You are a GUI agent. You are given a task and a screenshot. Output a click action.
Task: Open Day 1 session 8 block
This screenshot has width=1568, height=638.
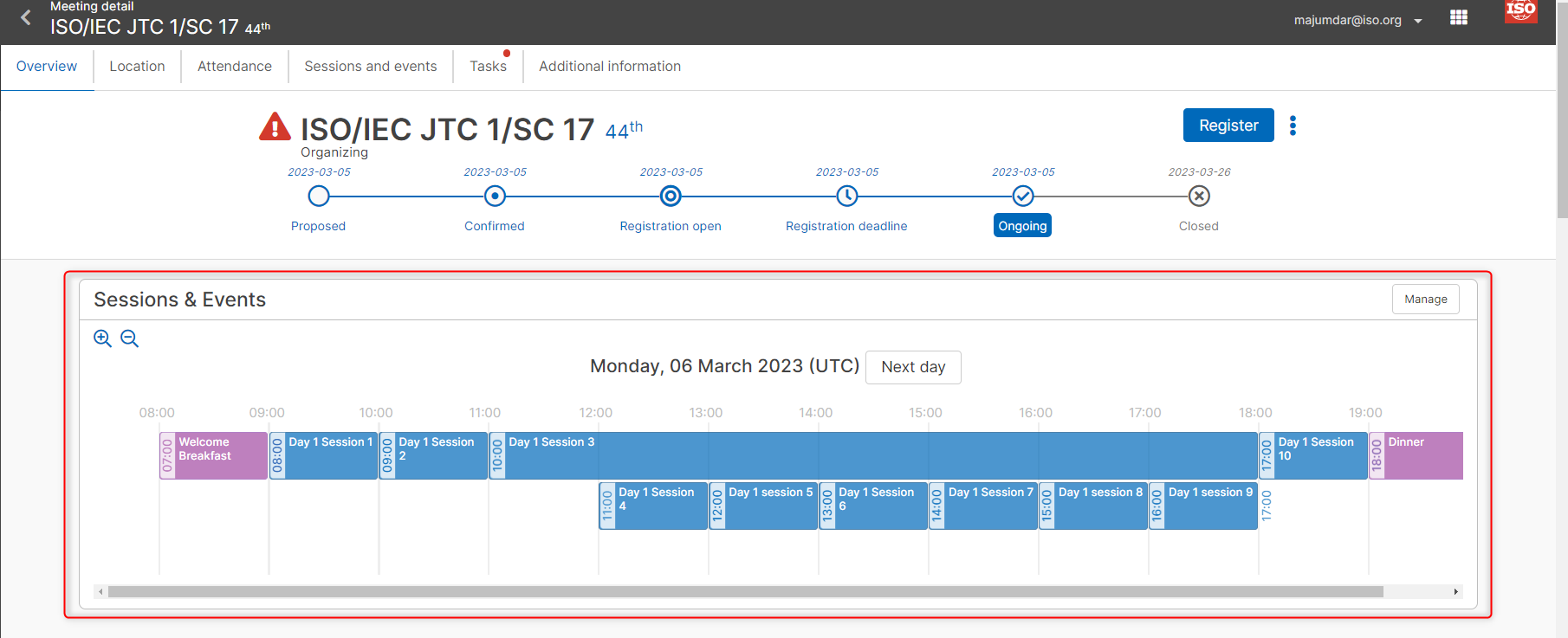coord(1094,506)
